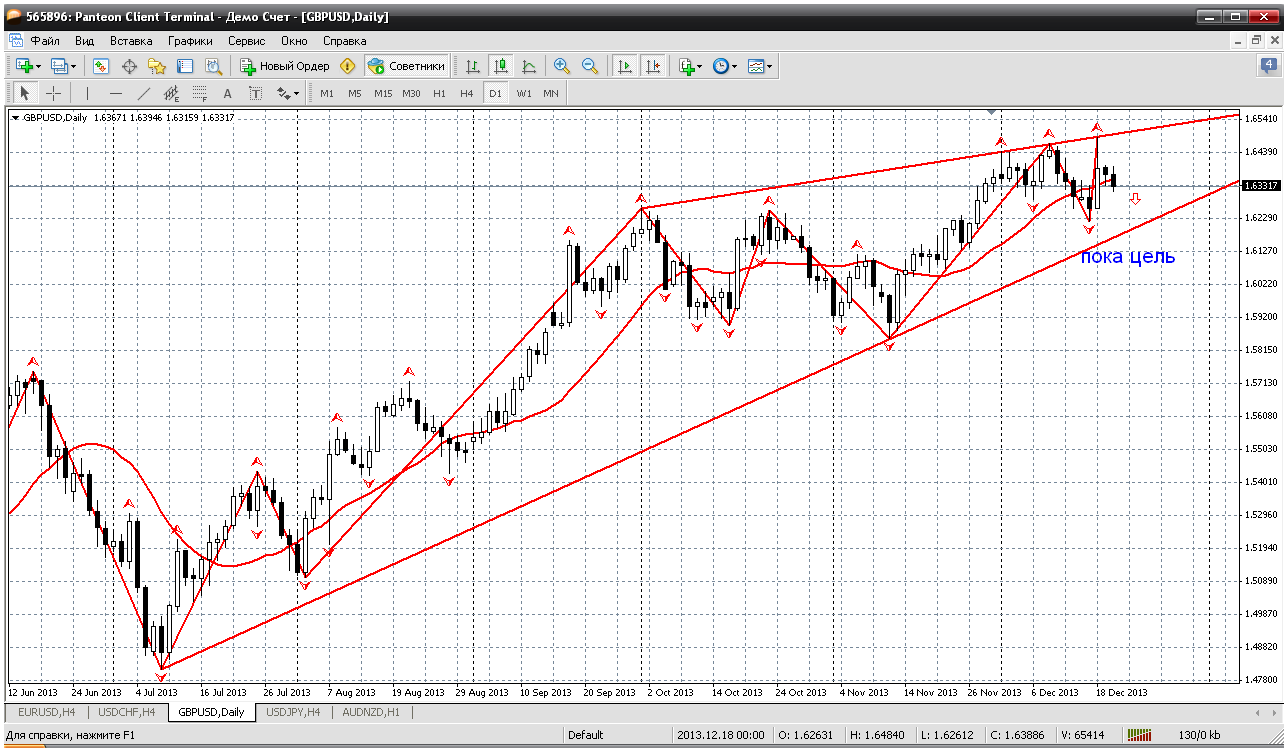Launch the Strategy Tester magnifier icon
Screen dimensions: 1288x748
[213, 66]
